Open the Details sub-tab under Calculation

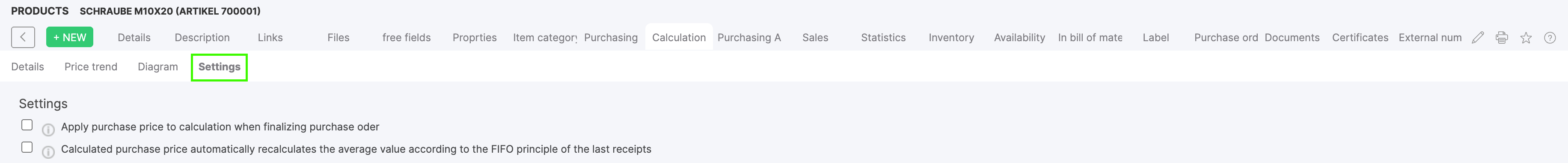pos(27,66)
